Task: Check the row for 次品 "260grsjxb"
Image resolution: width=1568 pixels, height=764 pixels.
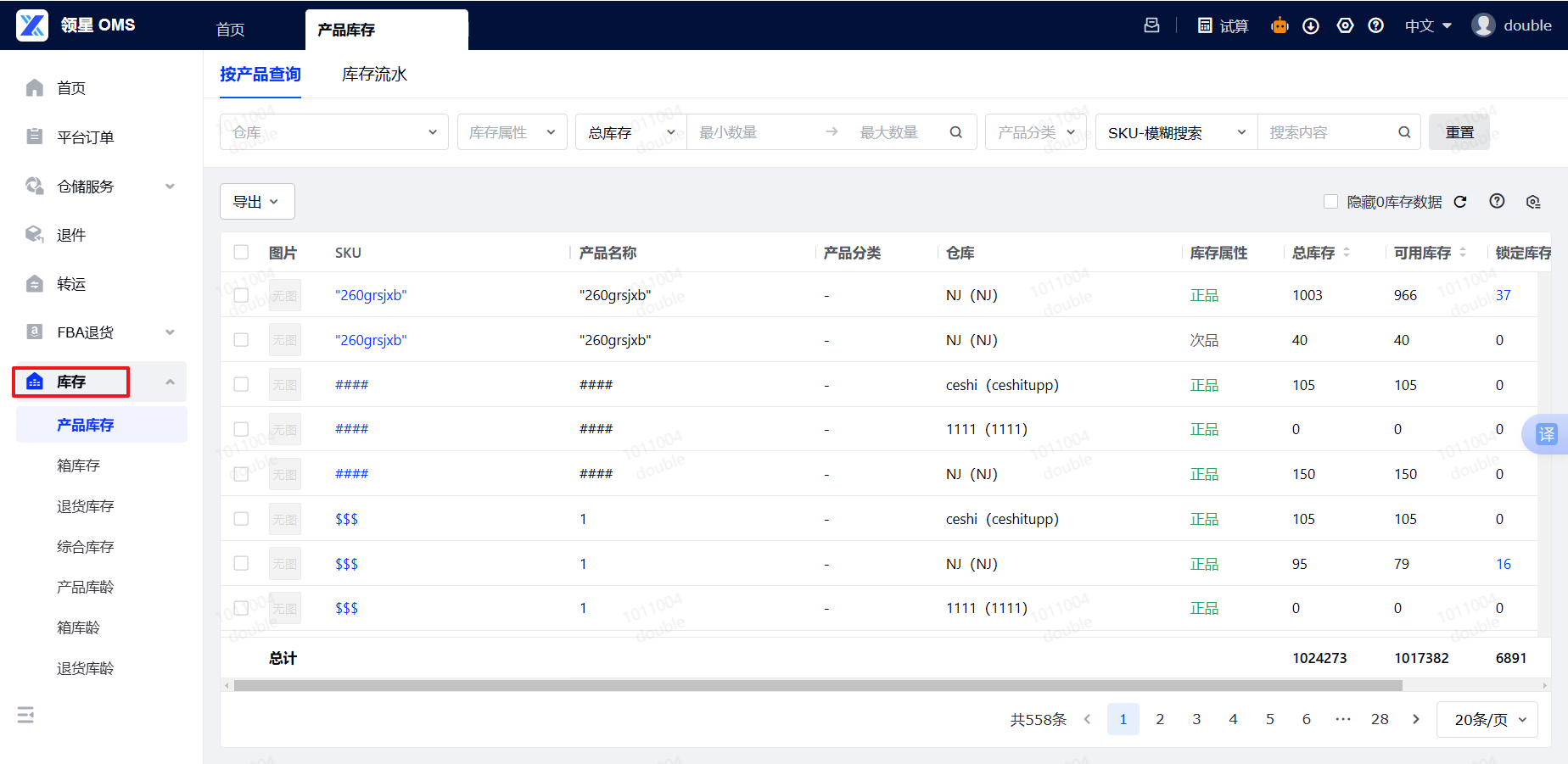Action: (241, 340)
